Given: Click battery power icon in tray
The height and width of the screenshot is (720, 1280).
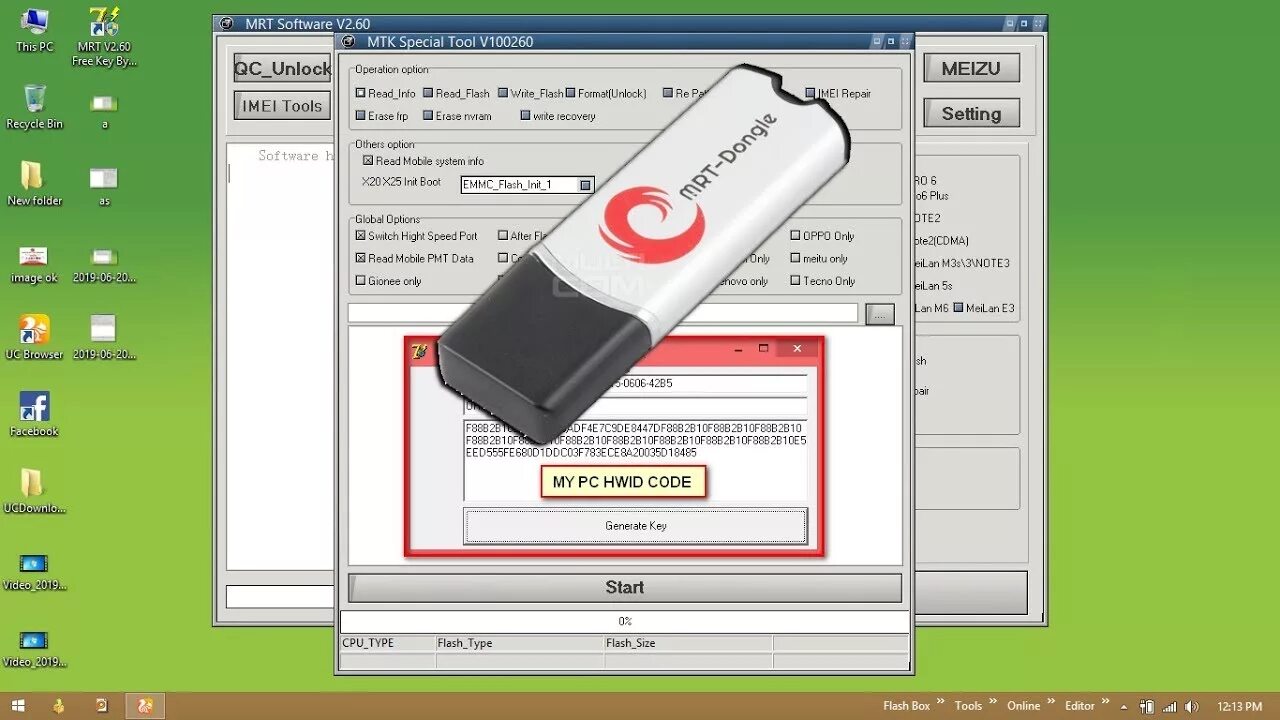Looking at the screenshot, I should (1147, 706).
